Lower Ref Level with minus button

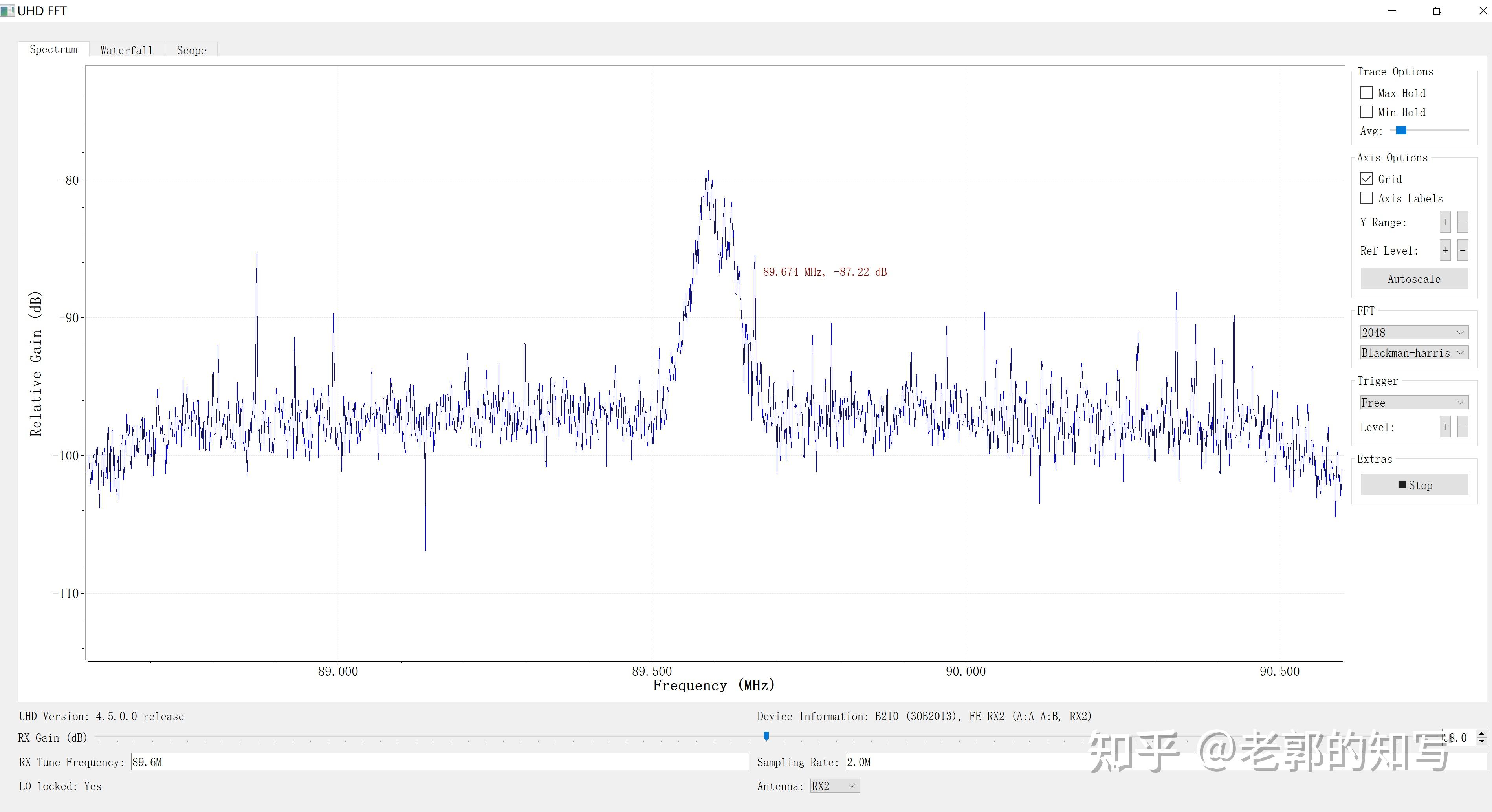[1463, 251]
